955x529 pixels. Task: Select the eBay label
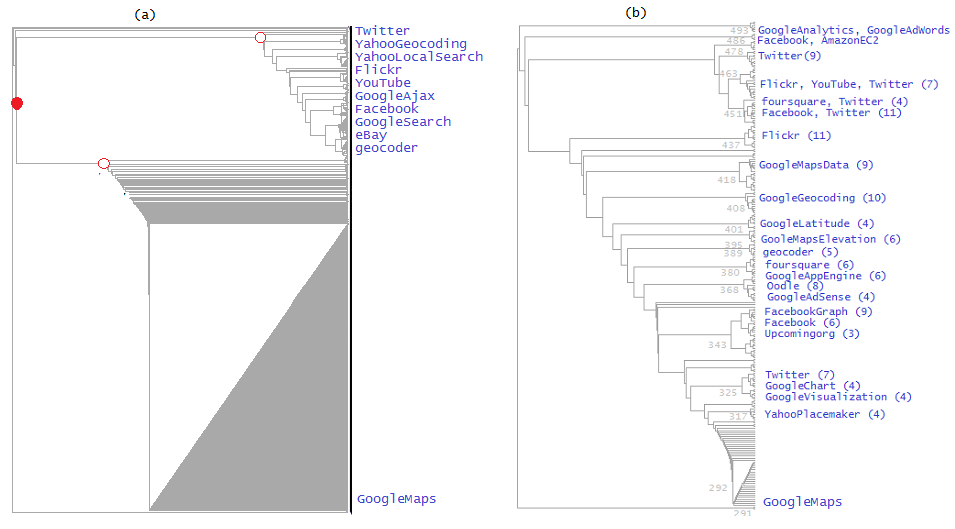pyautogui.click(x=371, y=135)
